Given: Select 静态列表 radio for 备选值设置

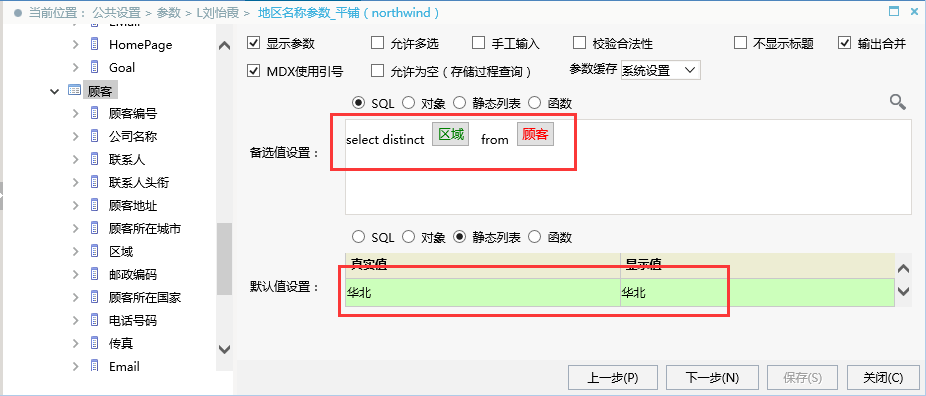Looking at the screenshot, I should click(460, 103).
